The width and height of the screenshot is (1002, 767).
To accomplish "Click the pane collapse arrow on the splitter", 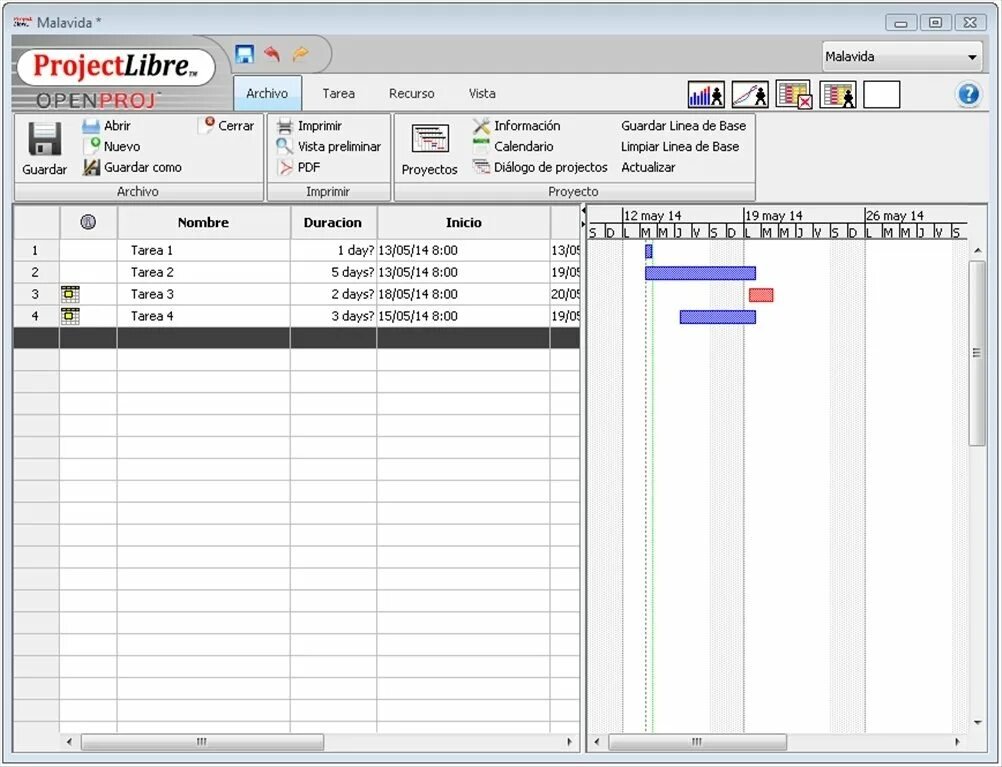I will tap(583, 210).
